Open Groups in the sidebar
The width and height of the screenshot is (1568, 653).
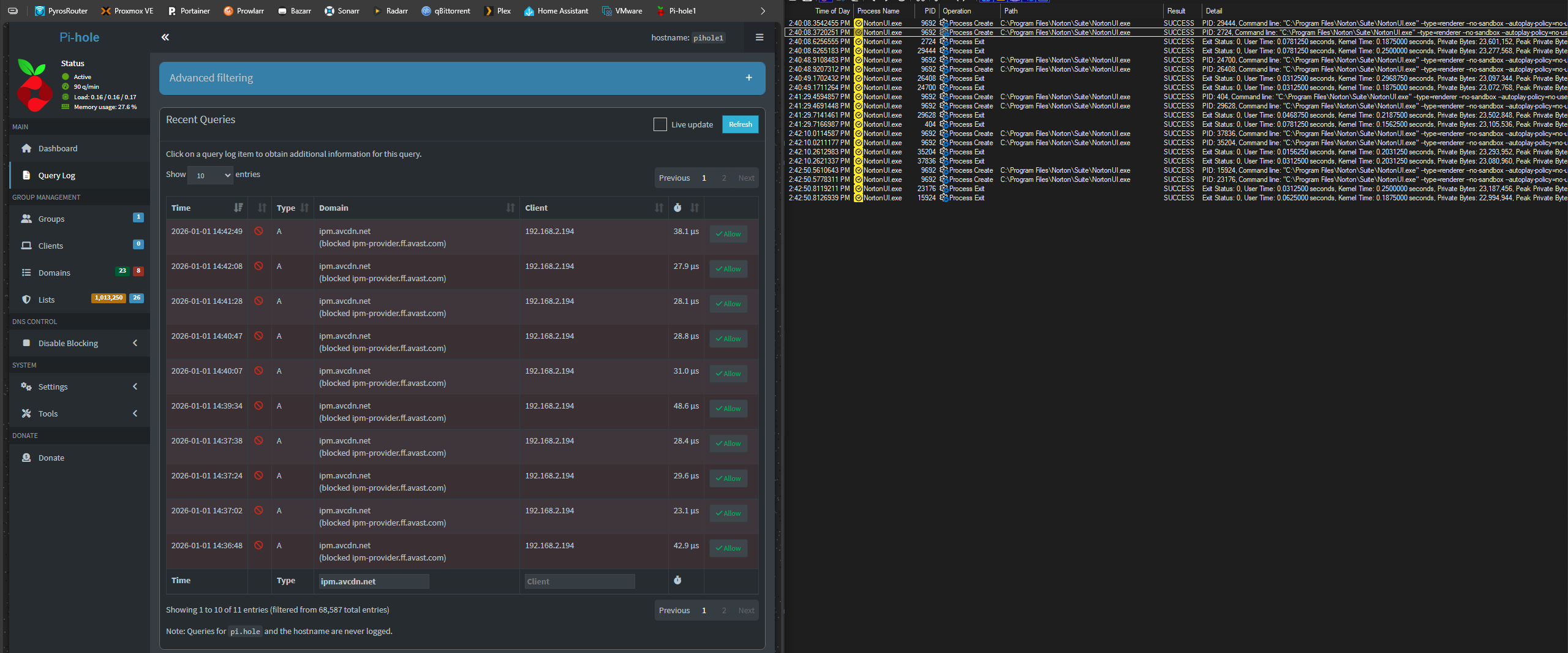[51, 219]
